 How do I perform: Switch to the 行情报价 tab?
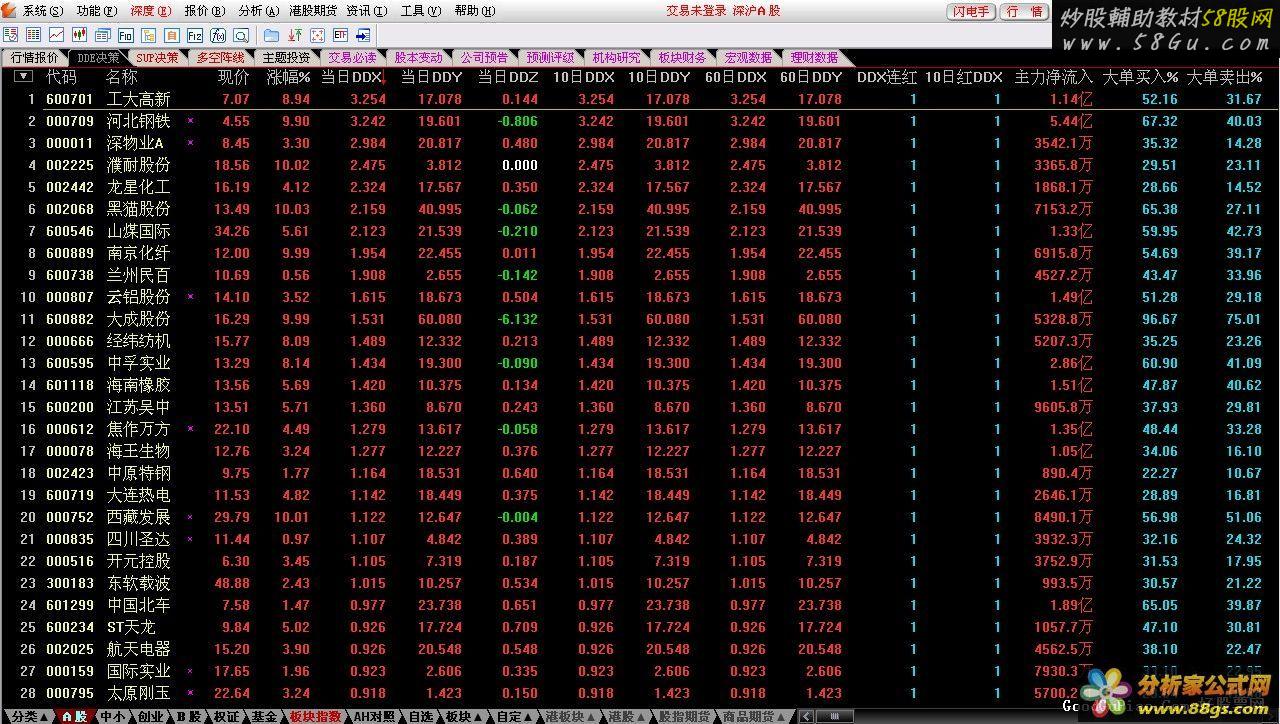coord(35,58)
